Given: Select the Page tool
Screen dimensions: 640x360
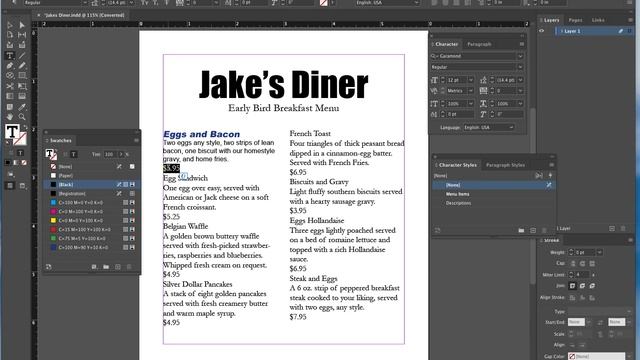Looking at the screenshot, I should tap(10, 35).
